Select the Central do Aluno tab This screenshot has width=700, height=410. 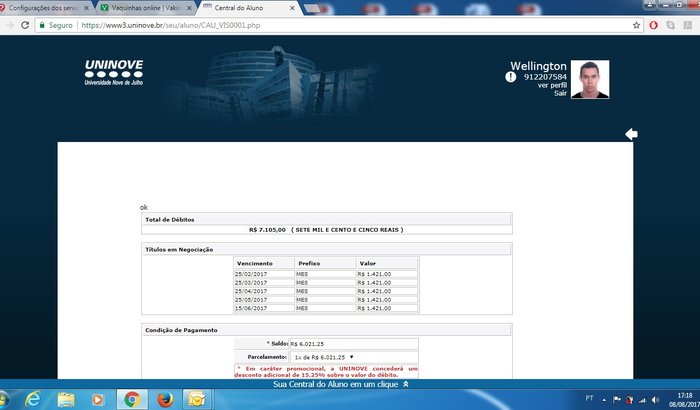click(249, 8)
